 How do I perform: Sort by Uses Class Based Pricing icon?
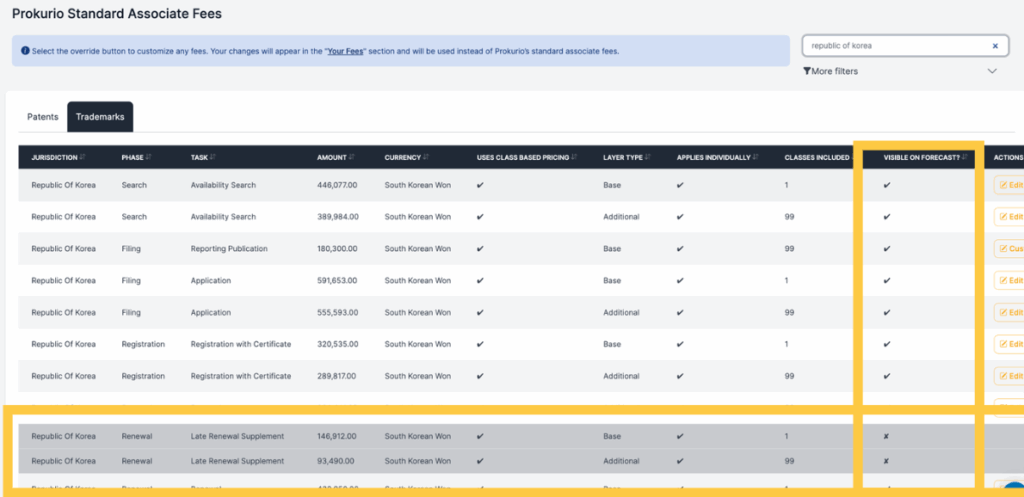tap(574, 157)
